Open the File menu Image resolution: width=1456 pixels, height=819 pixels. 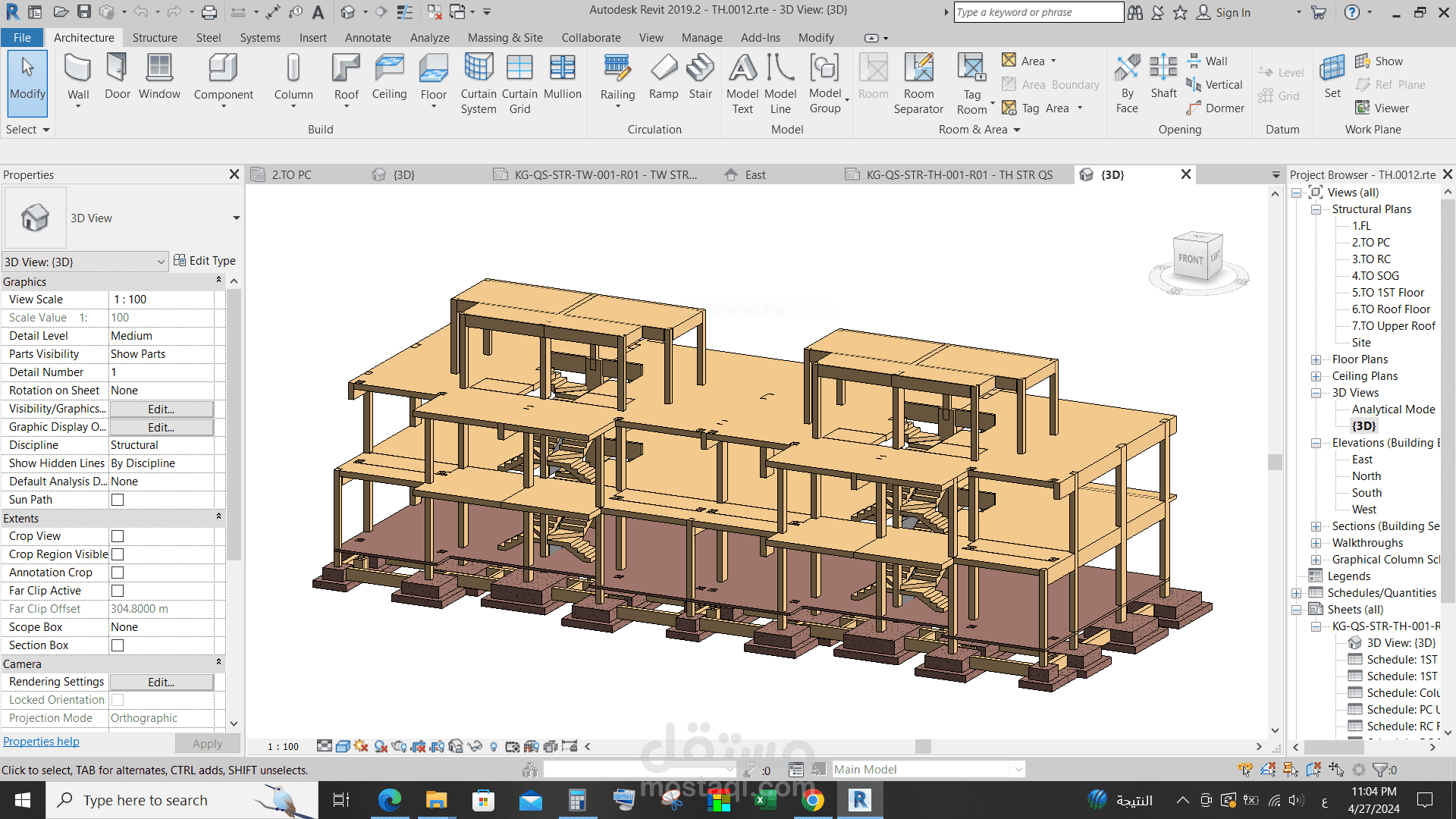(22, 37)
